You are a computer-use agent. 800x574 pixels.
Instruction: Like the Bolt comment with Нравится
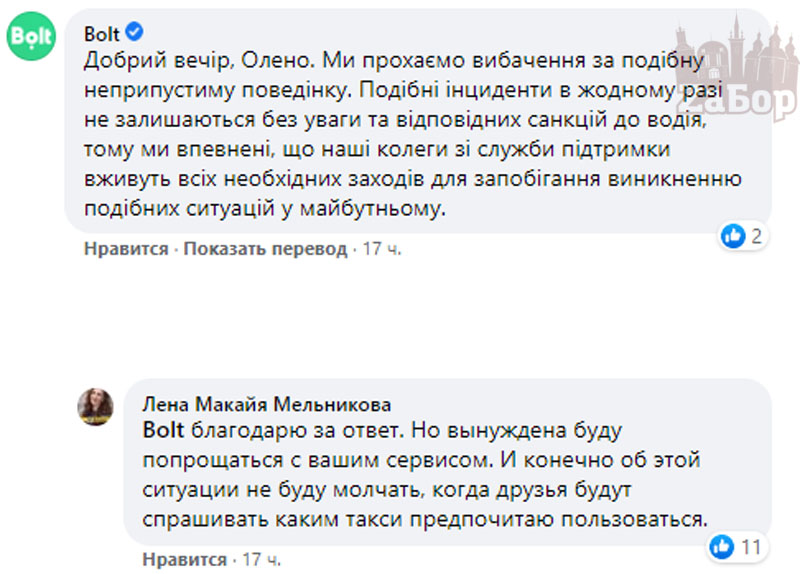pyautogui.click(x=126, y=249)
